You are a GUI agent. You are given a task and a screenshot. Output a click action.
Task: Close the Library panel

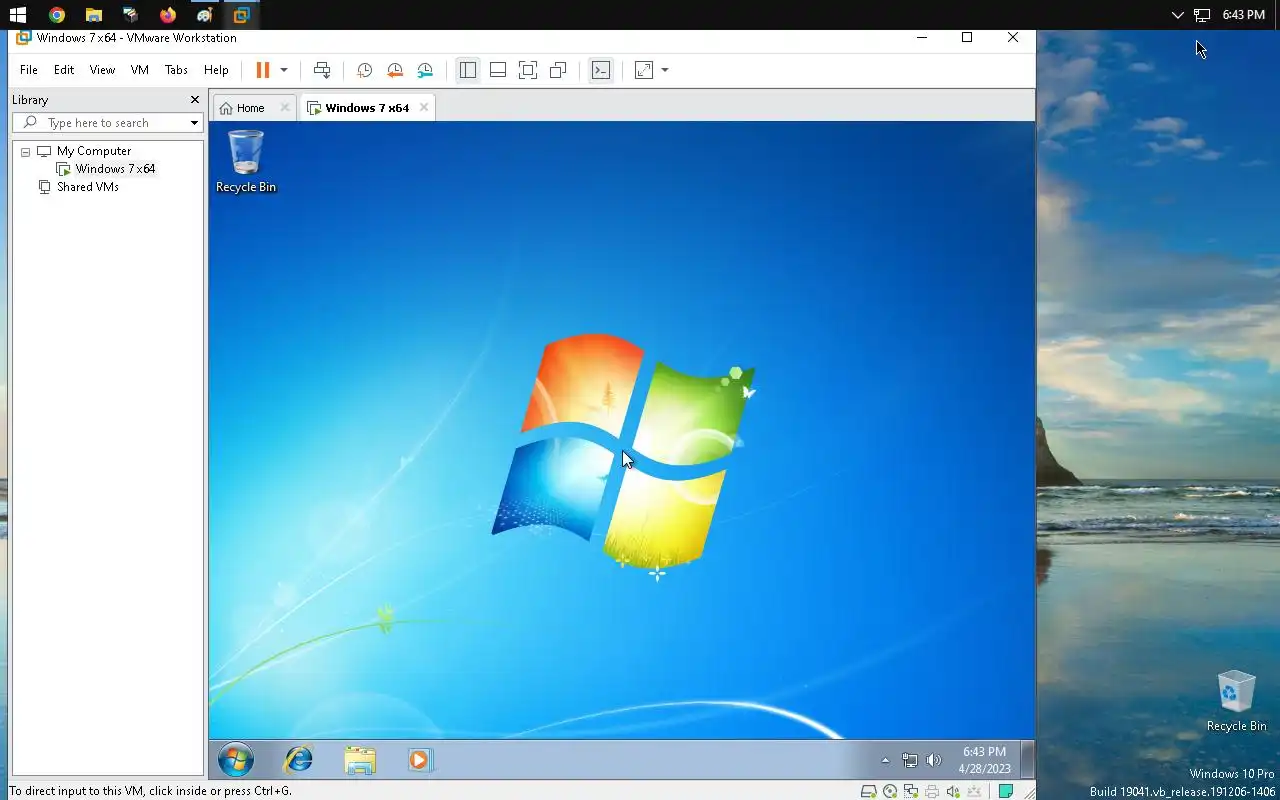pyautogui.click(x=195, y=100)
